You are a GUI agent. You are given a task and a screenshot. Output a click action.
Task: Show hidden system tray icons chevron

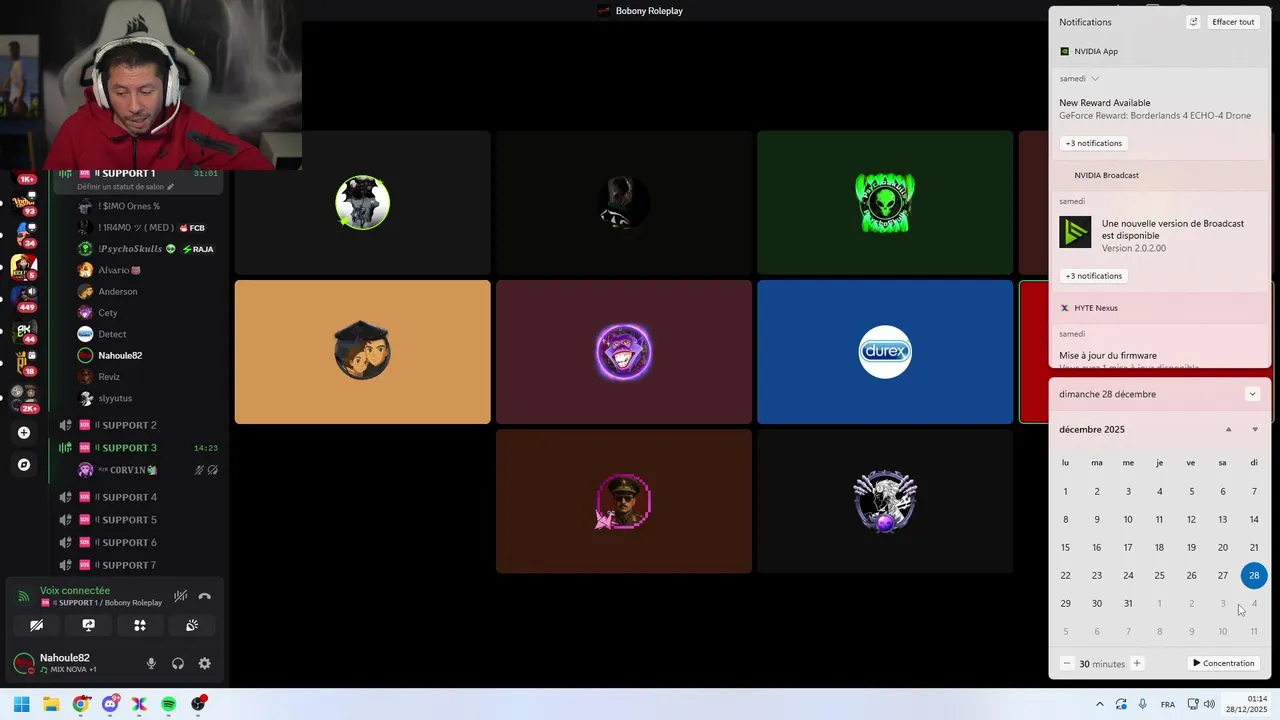(x=1100, y=704)
